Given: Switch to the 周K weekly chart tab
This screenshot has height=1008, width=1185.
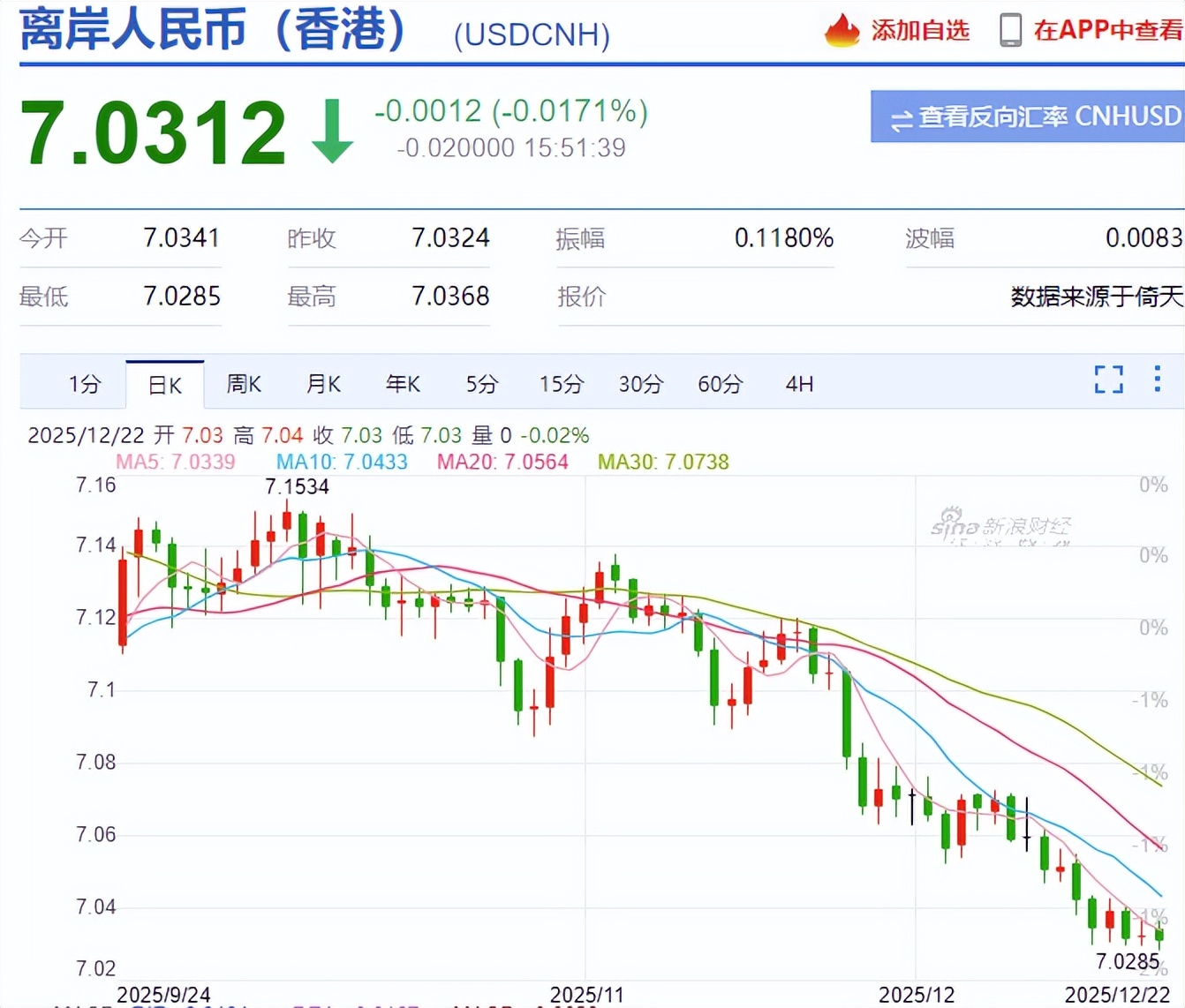Looking at the screenshot, I should 243,384.
